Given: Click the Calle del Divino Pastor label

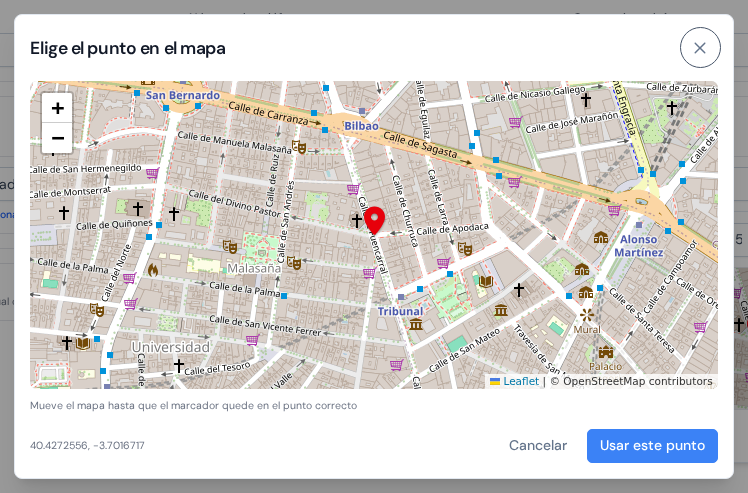Looking at the screenshot, I should point(234,203).
